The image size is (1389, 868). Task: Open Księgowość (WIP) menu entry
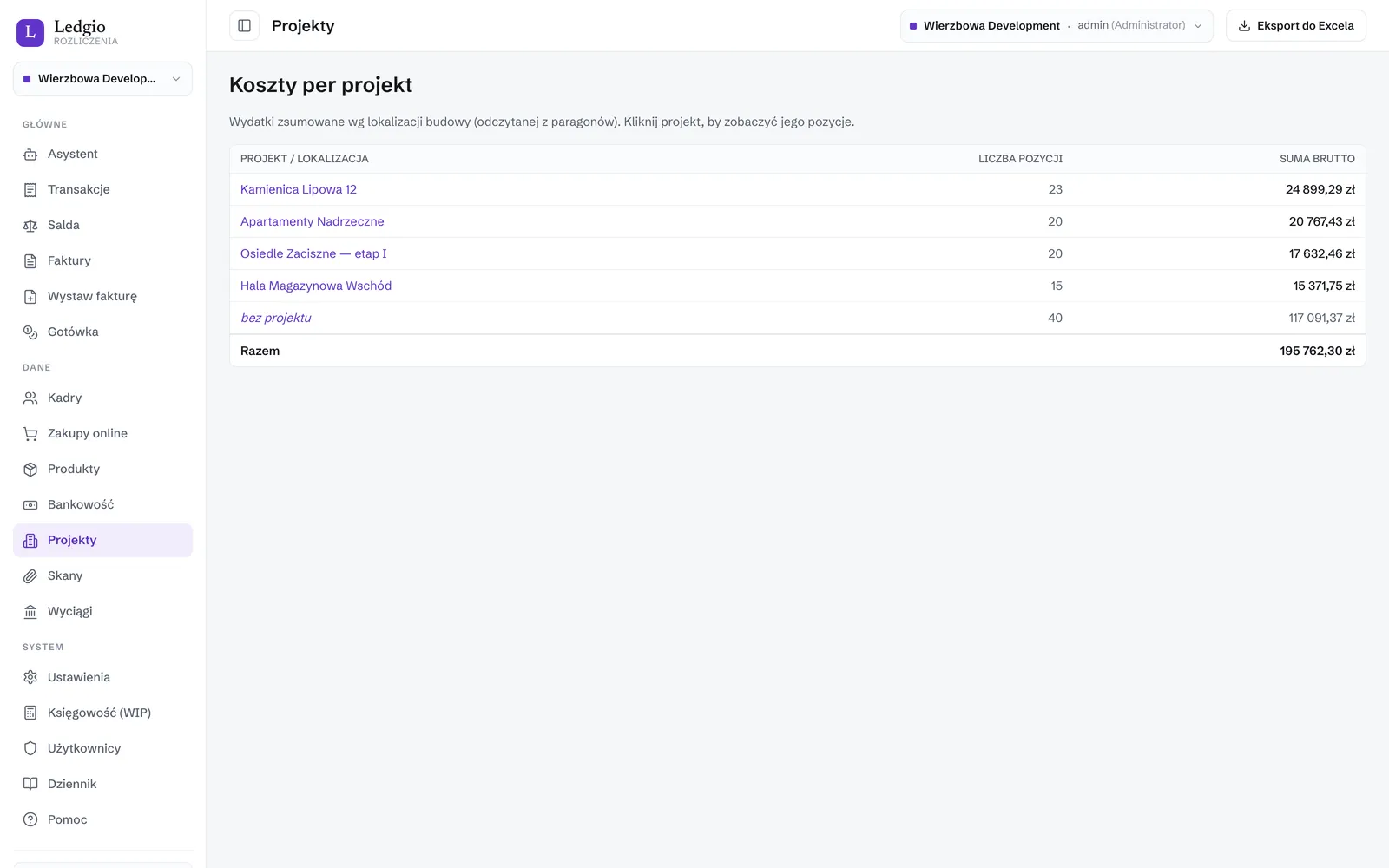coord(102,713)
